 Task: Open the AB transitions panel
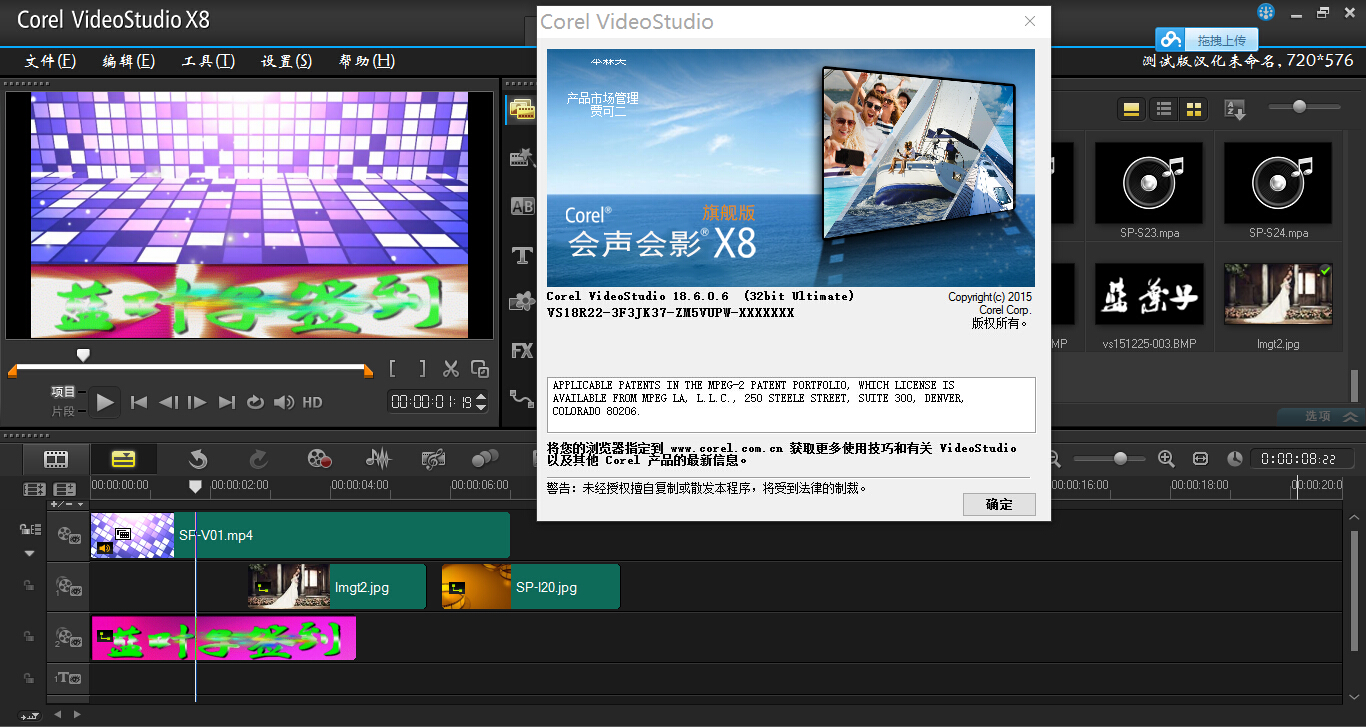pos(521,206)
